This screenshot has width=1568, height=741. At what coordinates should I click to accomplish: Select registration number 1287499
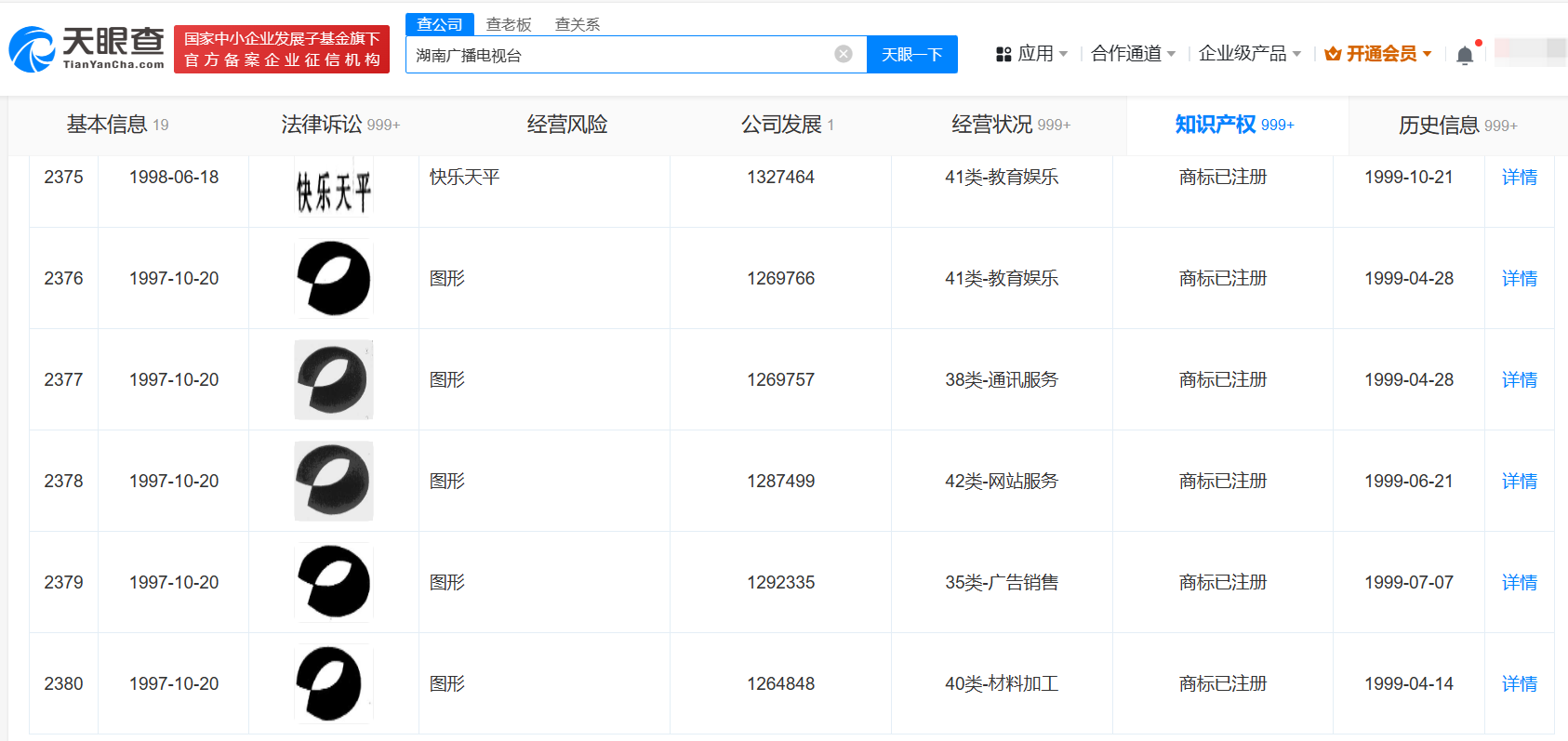click(x=780, y=481)
